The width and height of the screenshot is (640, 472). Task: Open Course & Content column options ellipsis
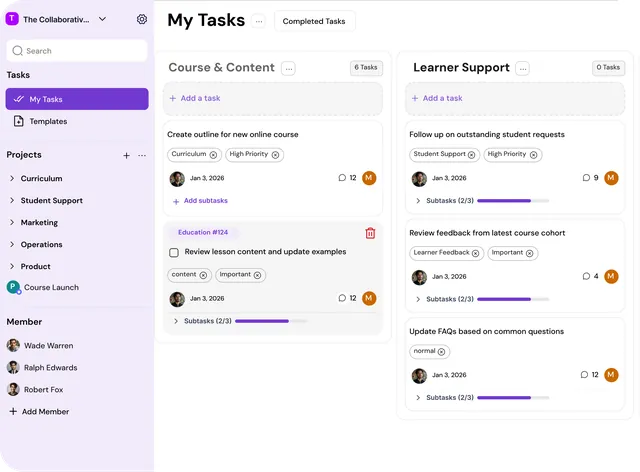[x=289, y=68]
